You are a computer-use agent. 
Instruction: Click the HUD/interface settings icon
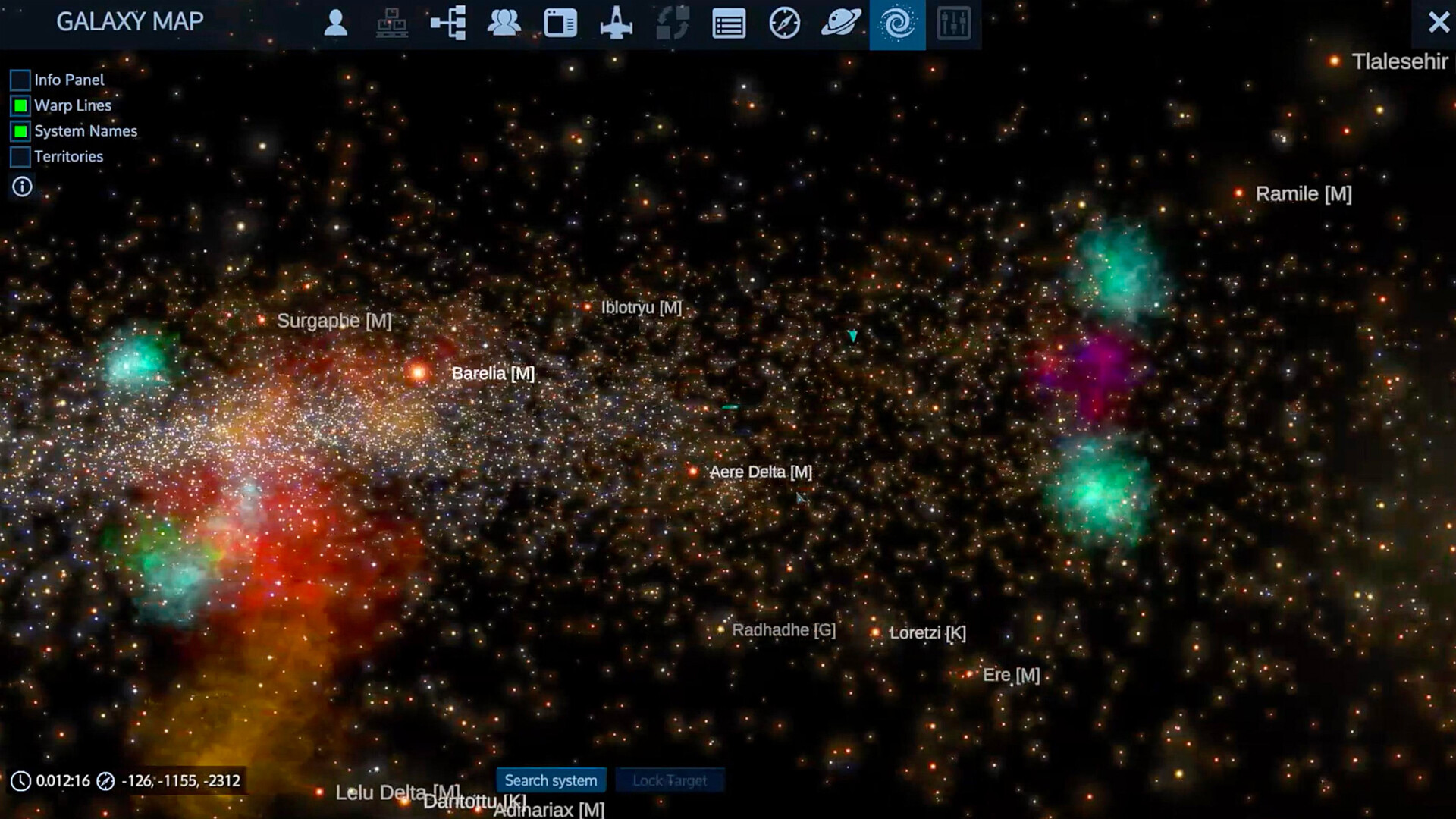click(x=951, y=22)
